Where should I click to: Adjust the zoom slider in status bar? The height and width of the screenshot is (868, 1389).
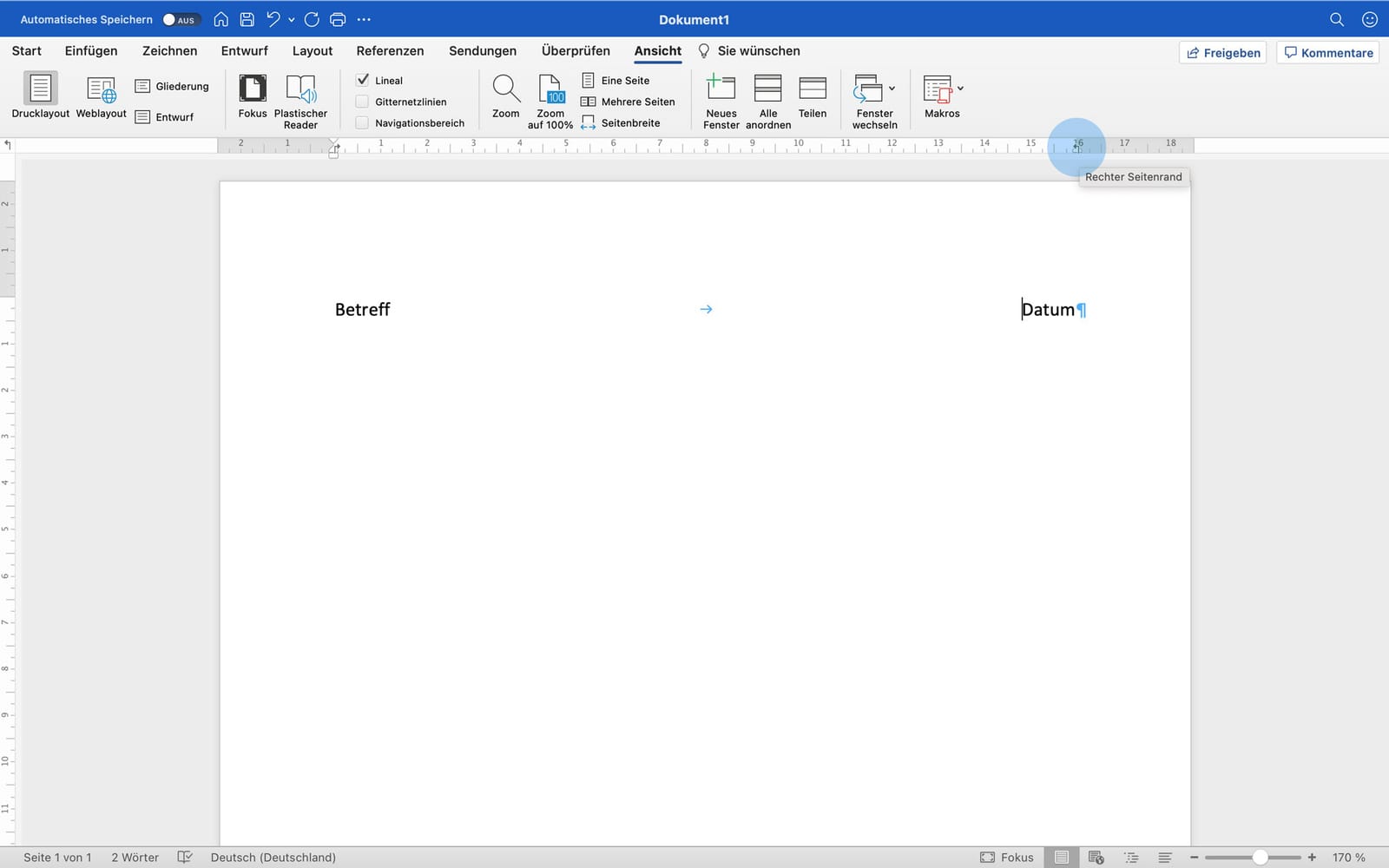pyautogui.click(x=1261, y=858)
